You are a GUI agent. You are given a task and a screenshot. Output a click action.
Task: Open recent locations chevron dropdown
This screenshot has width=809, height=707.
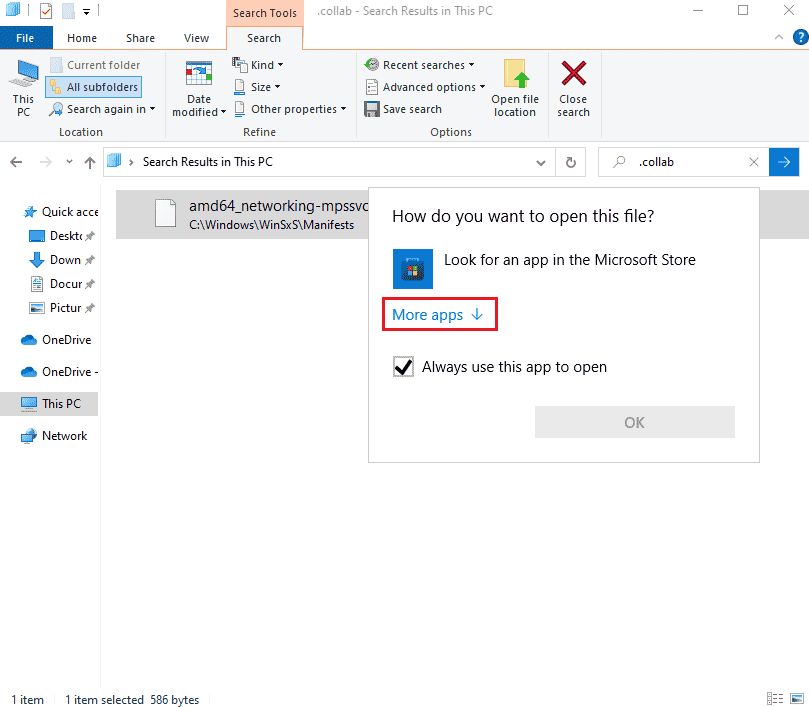[69, 163]
